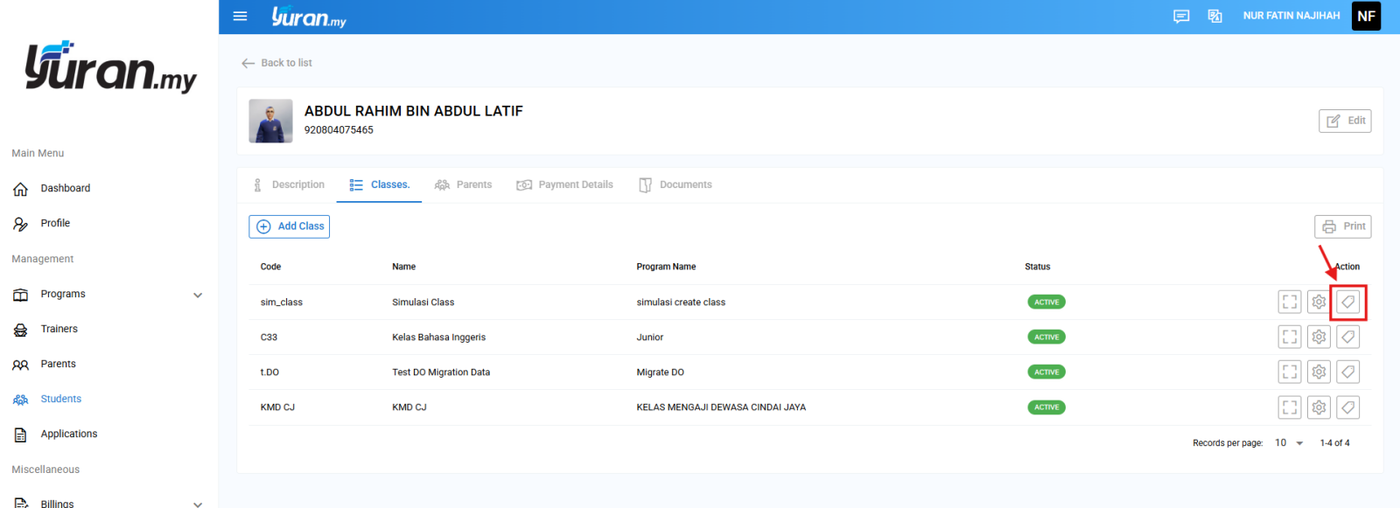The width and height of the screenshot is (1400, 508).
Task: Click the tag icon for t.DO row
Action: [x=1348, y=372]
